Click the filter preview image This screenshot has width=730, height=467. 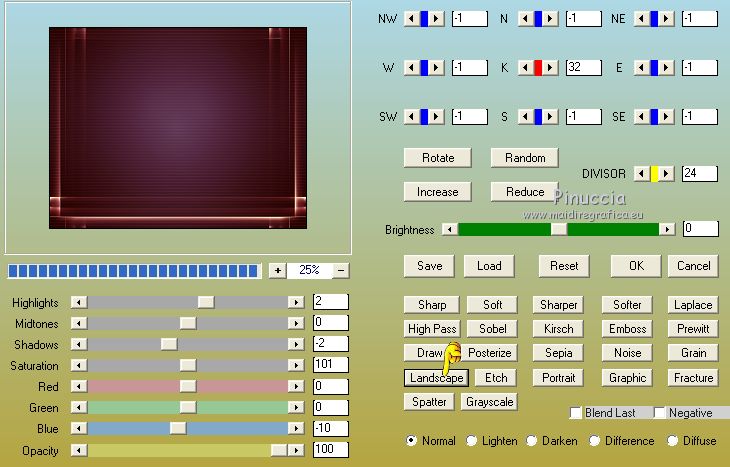point(178,128)
